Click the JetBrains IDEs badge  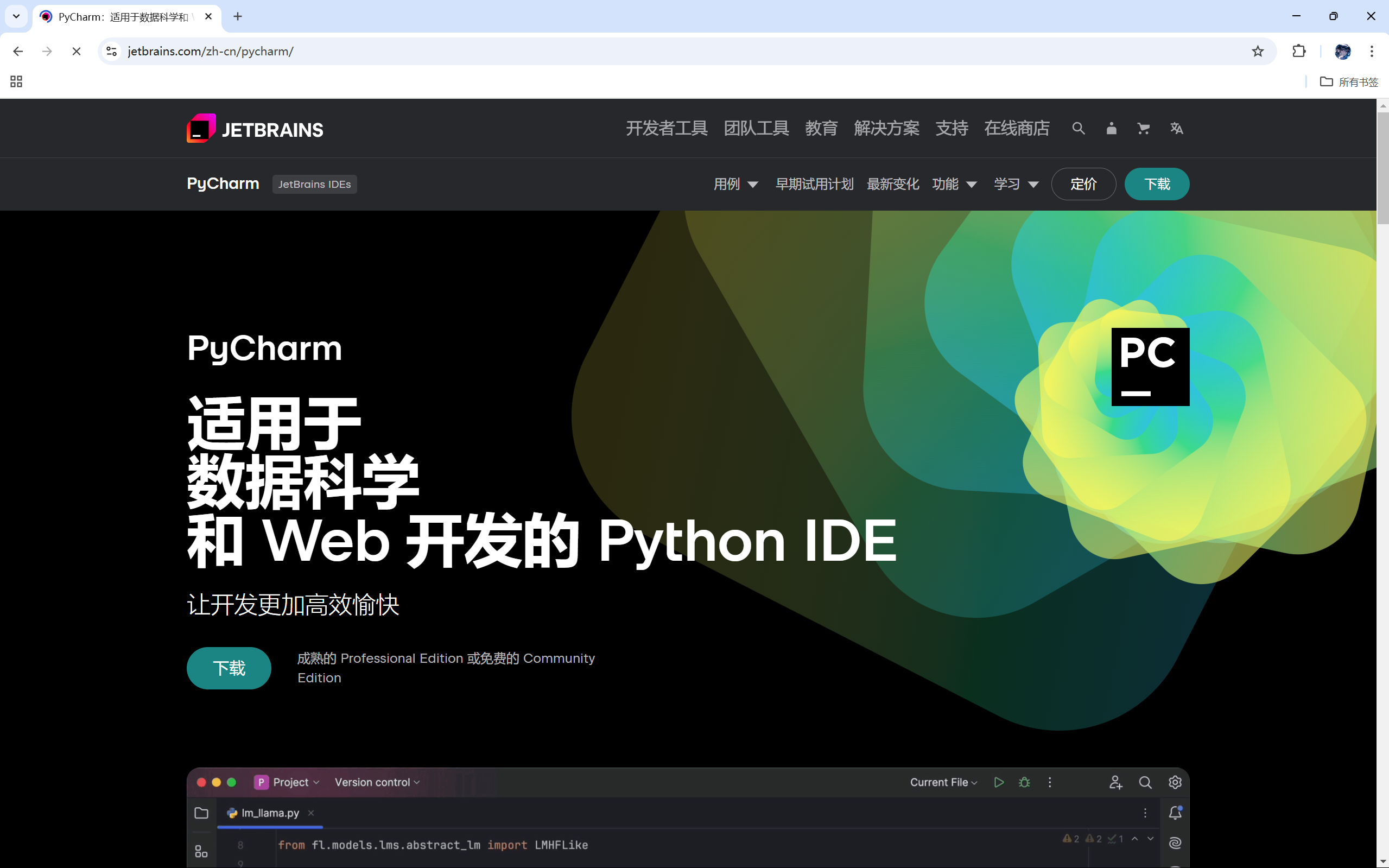click(x=314, y=184)
